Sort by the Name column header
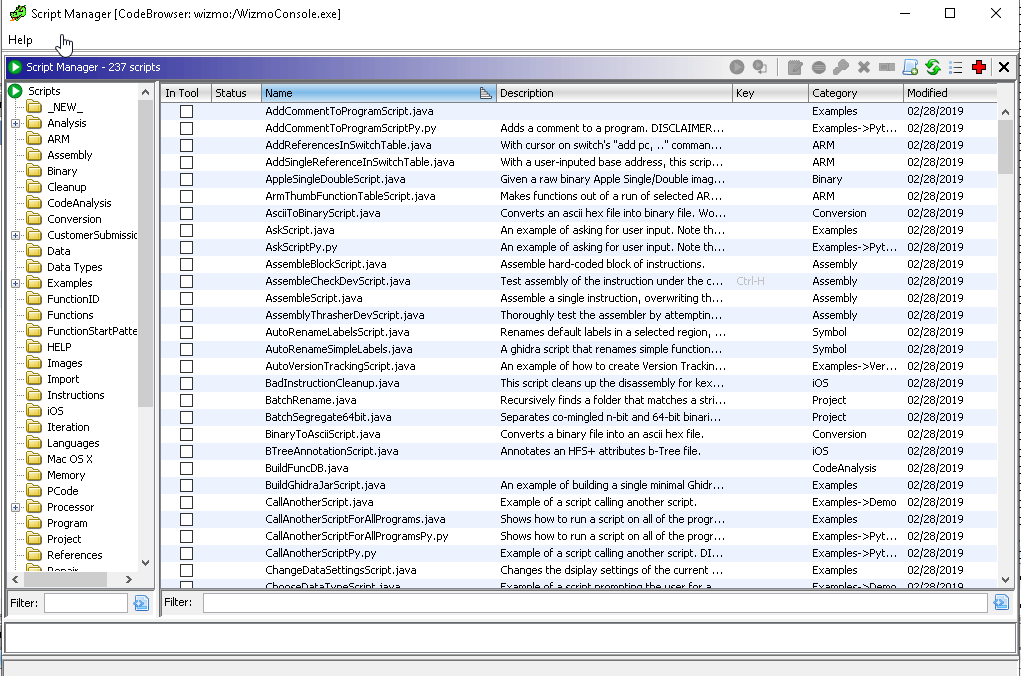Screen dimensions: 1021x676 pyautogui.click(x=379, y=93)
